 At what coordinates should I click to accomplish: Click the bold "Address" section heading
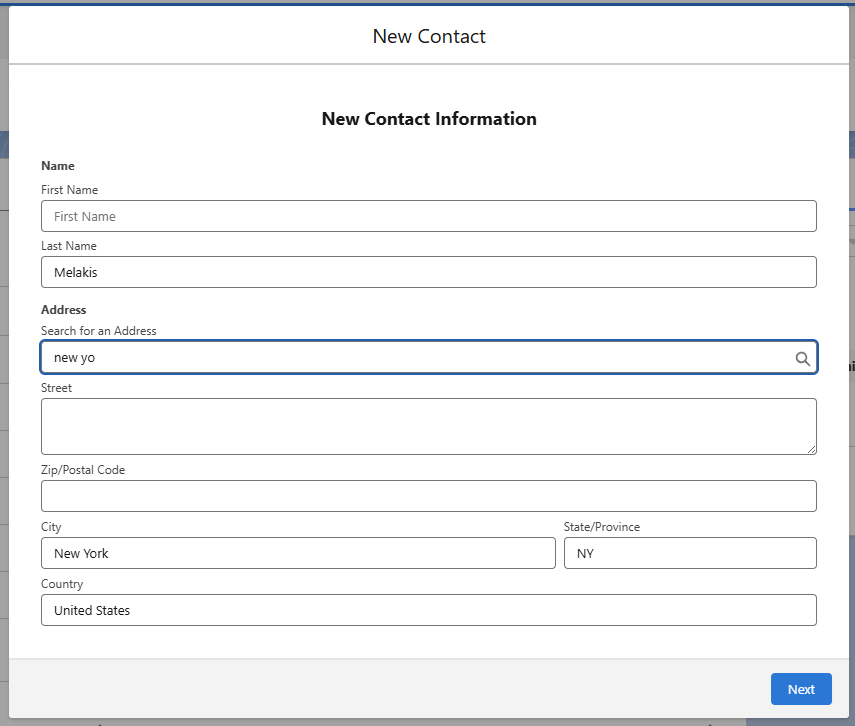[63, 310]
